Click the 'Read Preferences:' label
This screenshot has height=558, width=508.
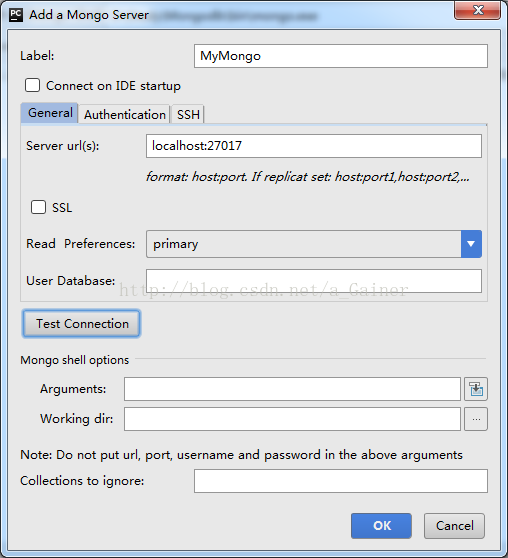click(x=80, y=244)
